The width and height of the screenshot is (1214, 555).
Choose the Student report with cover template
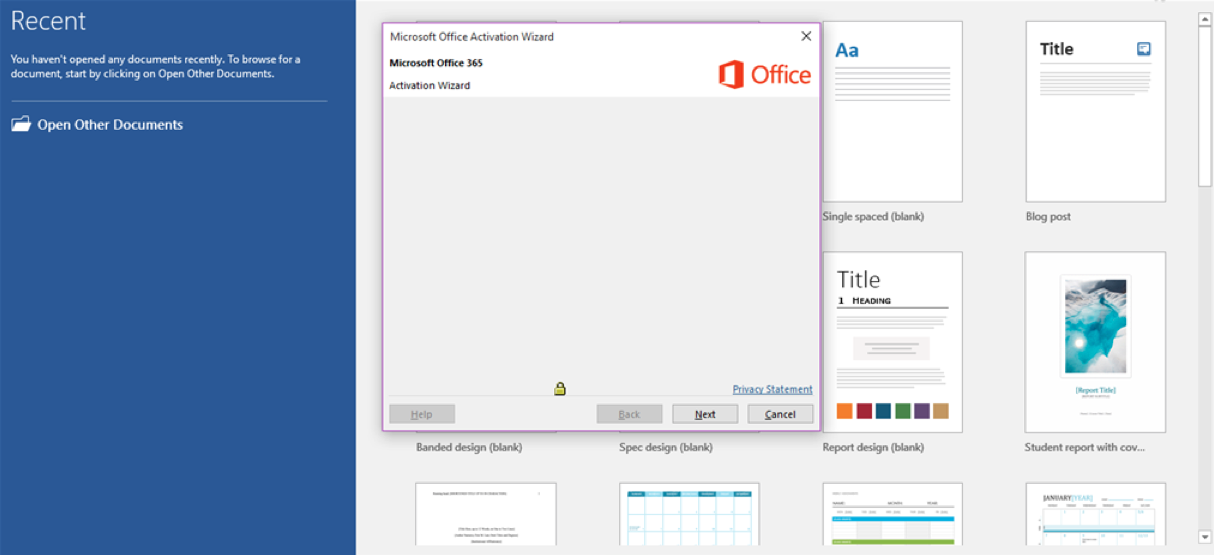point(1095,342)
